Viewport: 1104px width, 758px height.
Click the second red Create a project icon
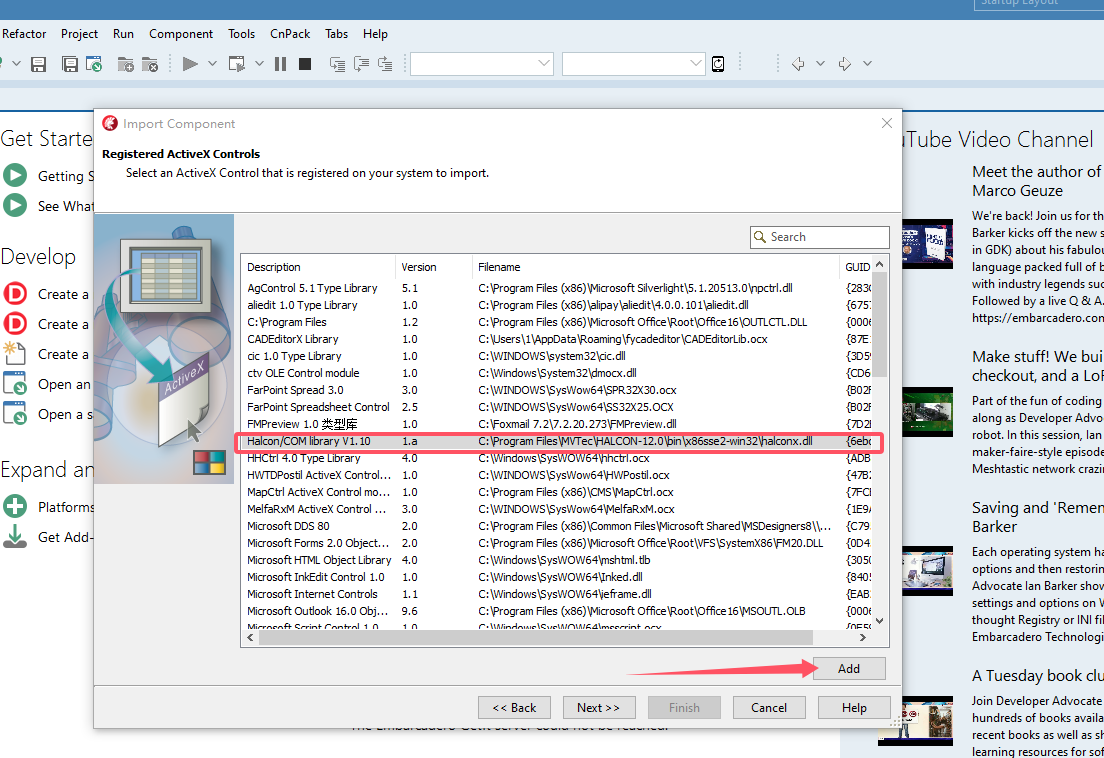tap(15, 324)
